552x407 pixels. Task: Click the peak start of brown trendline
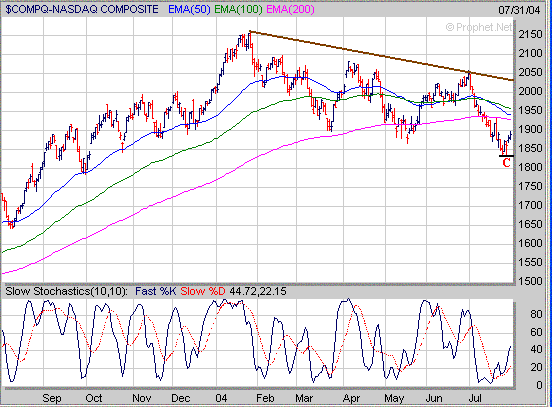[250, 32]
